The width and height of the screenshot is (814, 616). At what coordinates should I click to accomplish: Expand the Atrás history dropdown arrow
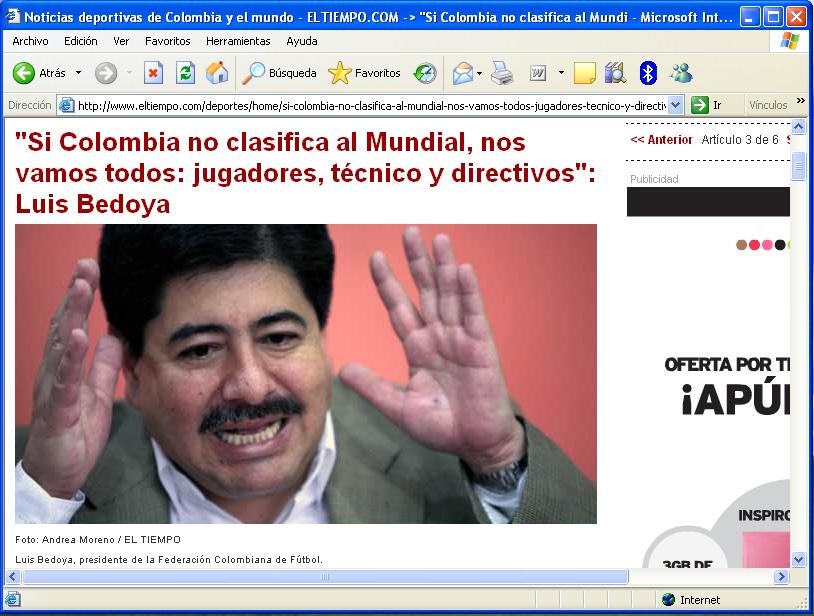(x=78, y=73)
